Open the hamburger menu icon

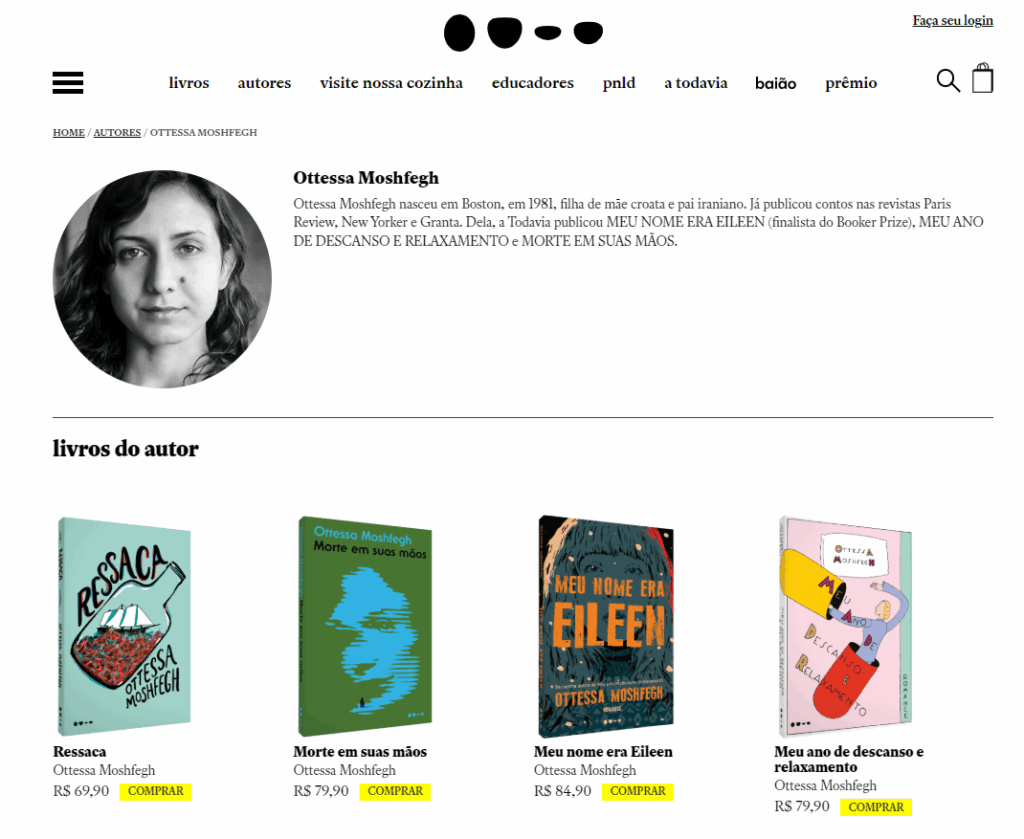click(68, 83)
